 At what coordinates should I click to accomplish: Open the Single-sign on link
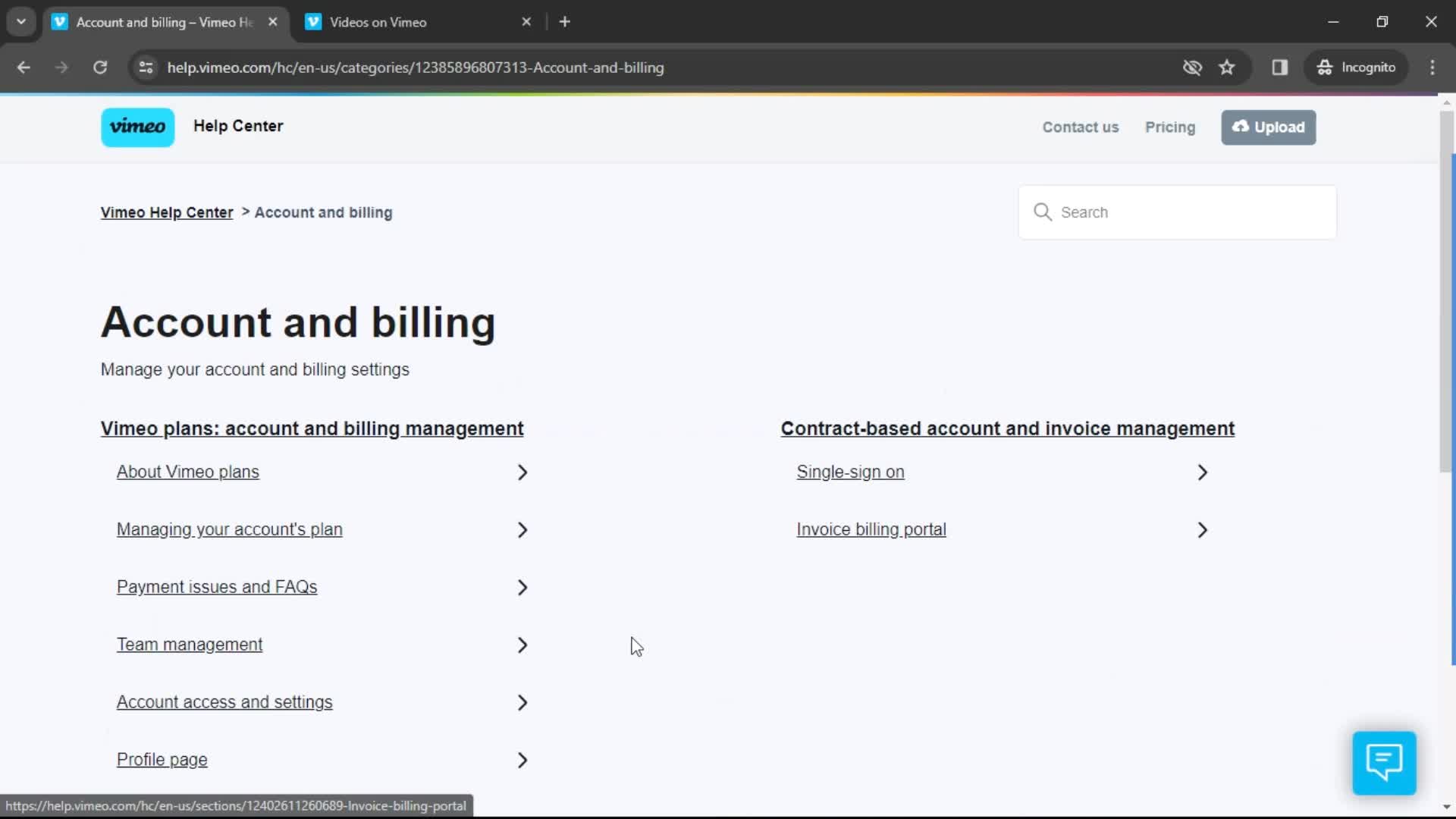(x=851, y=472)
